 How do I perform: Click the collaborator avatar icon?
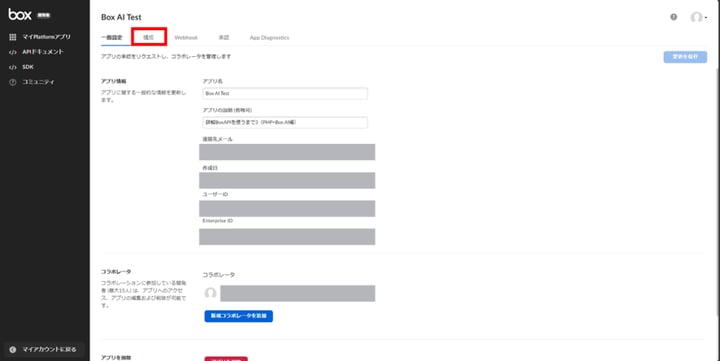point(210,293)
